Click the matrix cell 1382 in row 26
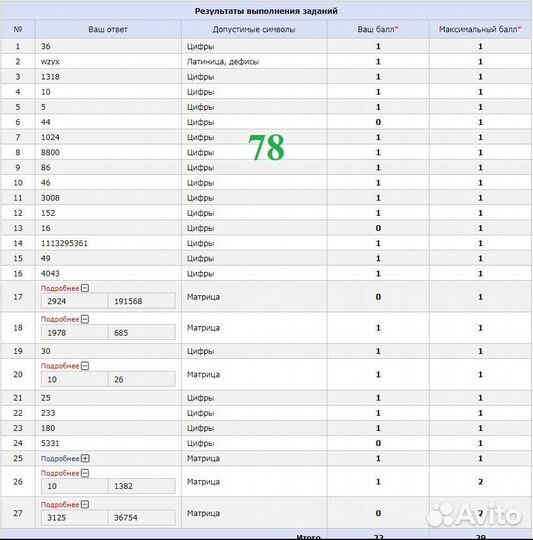This screenshot has width=533, height=540. coord(142,486)
